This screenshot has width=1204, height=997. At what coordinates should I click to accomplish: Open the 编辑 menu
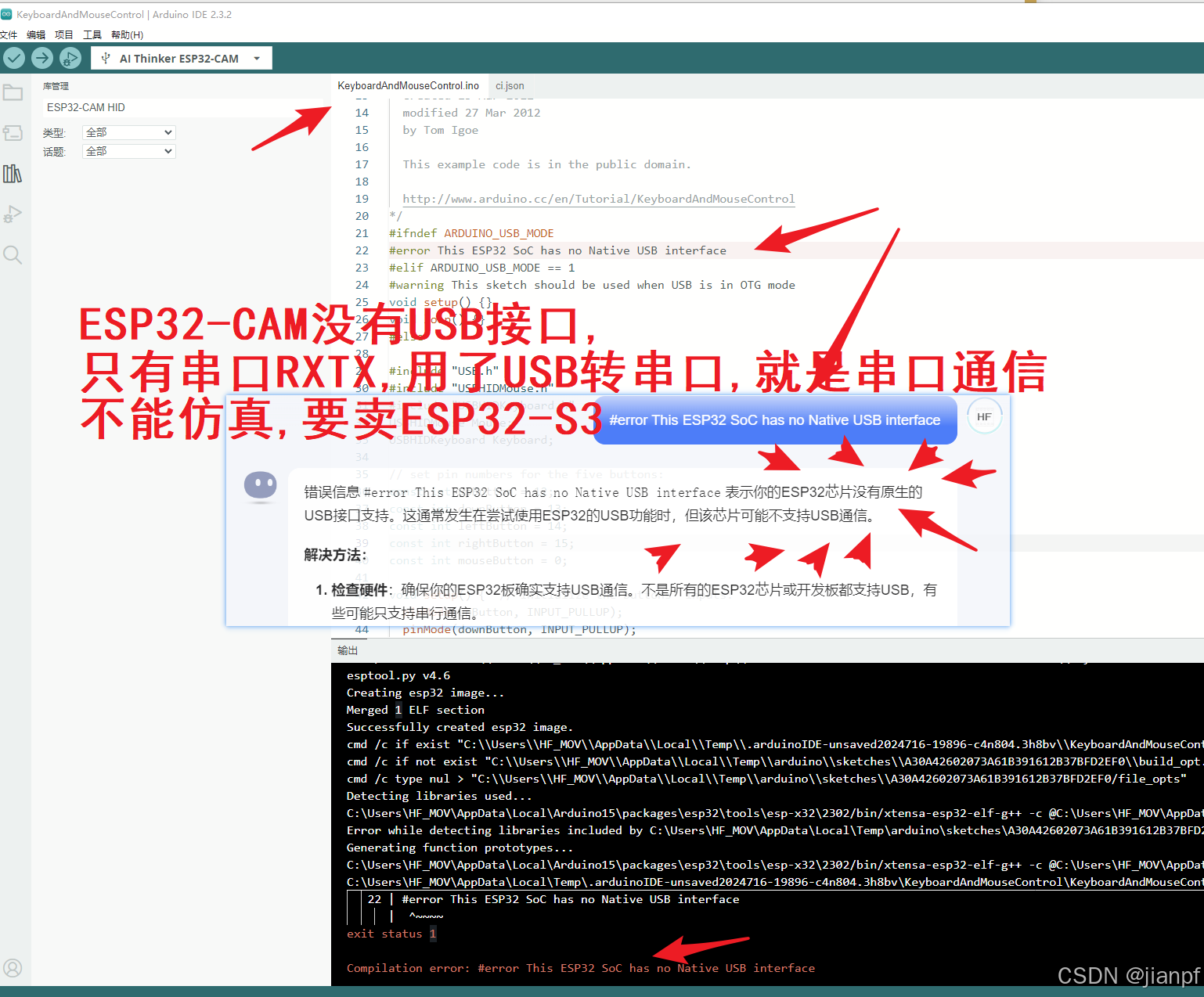(36, 34)
